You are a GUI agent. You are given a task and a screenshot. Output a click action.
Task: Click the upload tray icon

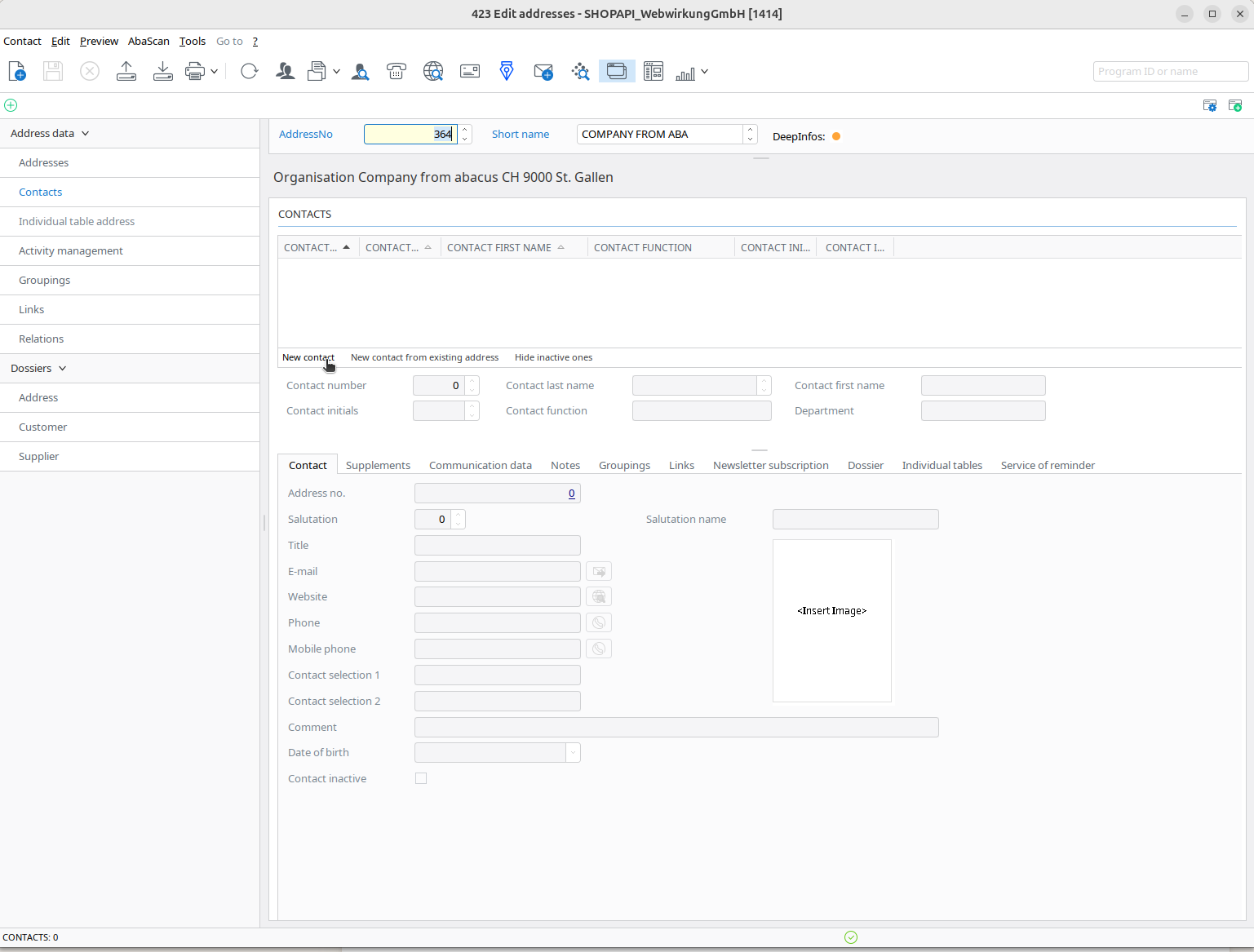pos(126,72)
